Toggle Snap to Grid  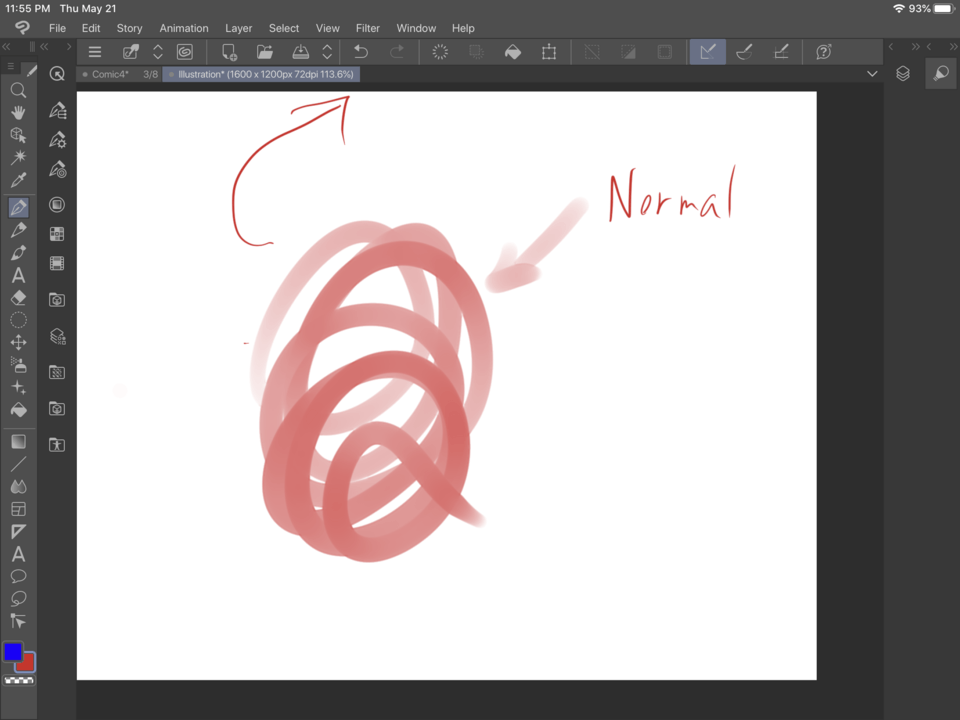pyautogui.click(x=781, y=52)
